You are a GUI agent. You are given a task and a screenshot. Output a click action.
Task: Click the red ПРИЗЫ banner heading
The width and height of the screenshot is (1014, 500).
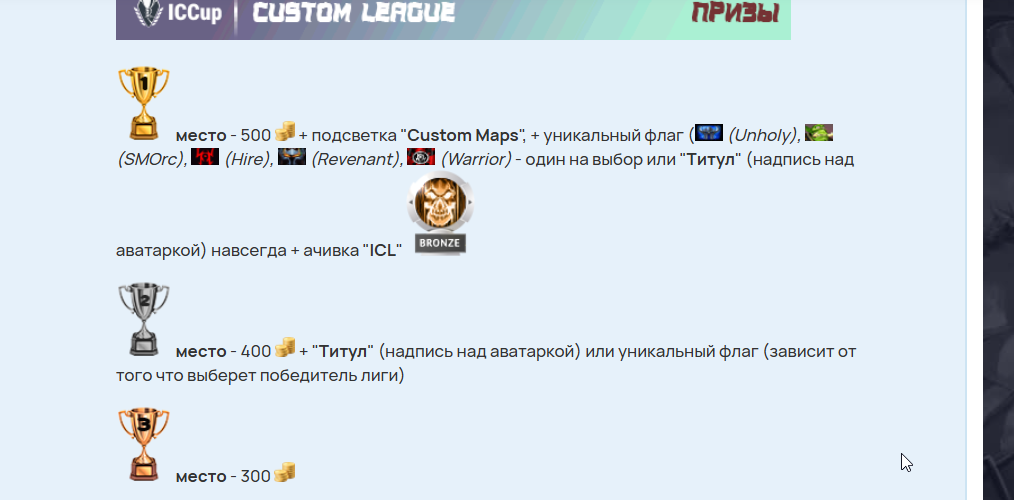click(735, 12)
